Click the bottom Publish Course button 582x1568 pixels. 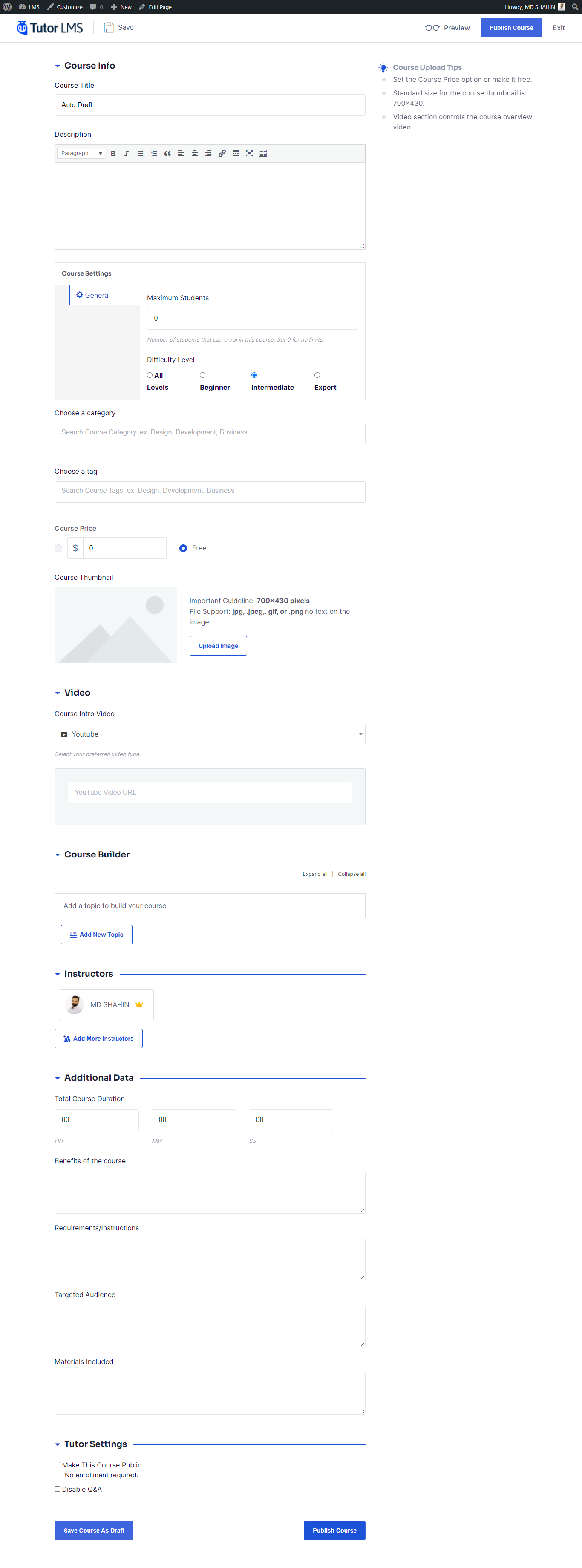[x=335, y=1530]
